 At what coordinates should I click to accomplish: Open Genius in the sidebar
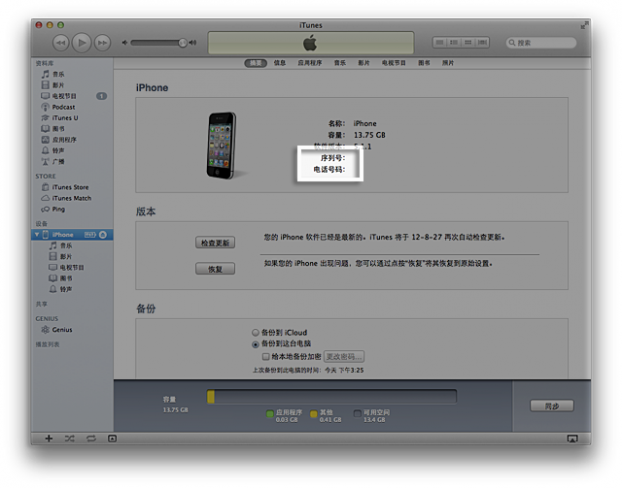(x=62, y=329)
